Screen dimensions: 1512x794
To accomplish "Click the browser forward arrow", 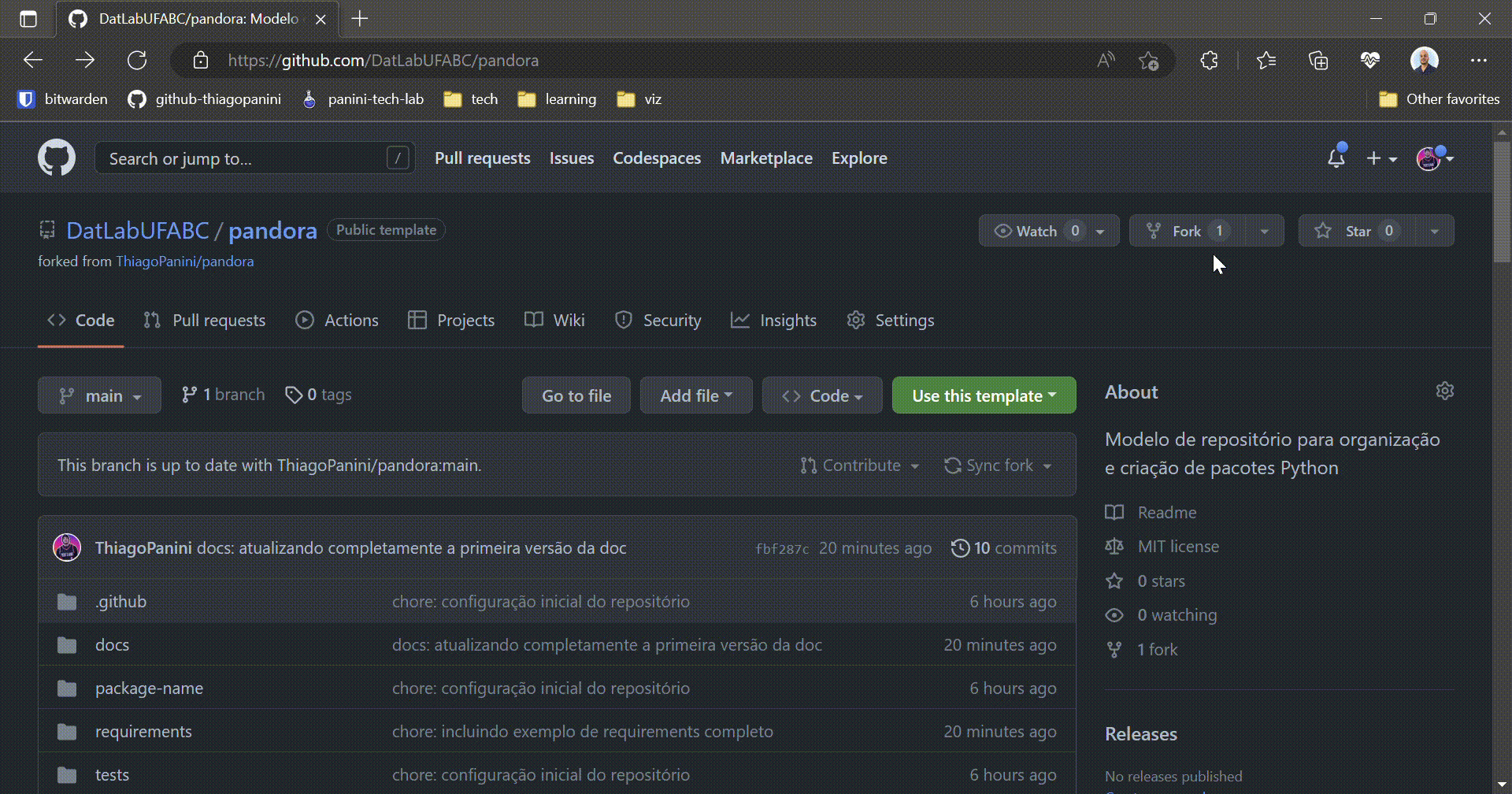I will point(85,60).
